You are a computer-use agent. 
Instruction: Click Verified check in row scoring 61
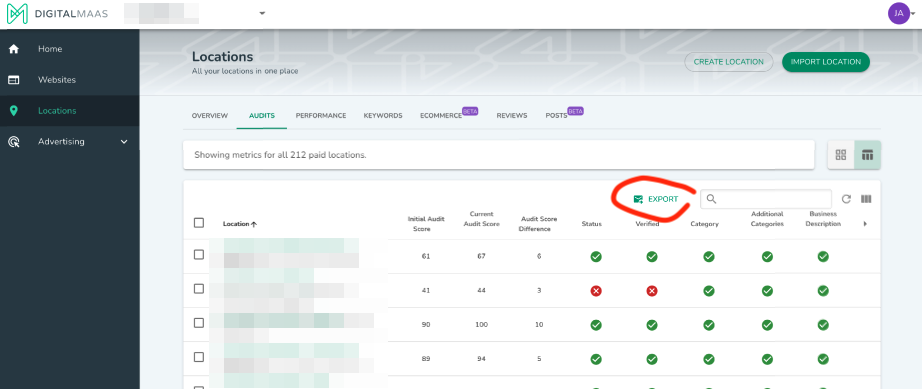click(x=652, y=256)
